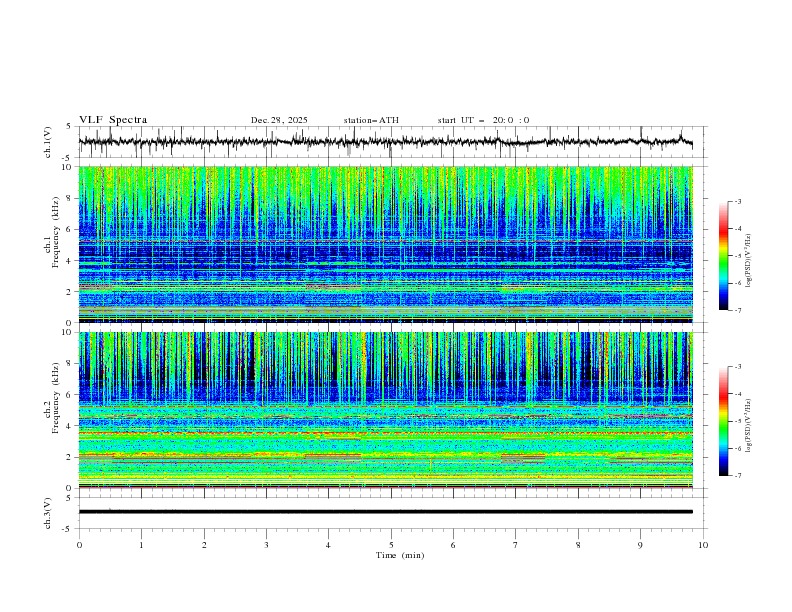Click the '6' kHz tick on ch.2 axis
The image size is (792, 612).
click(71, 395)
